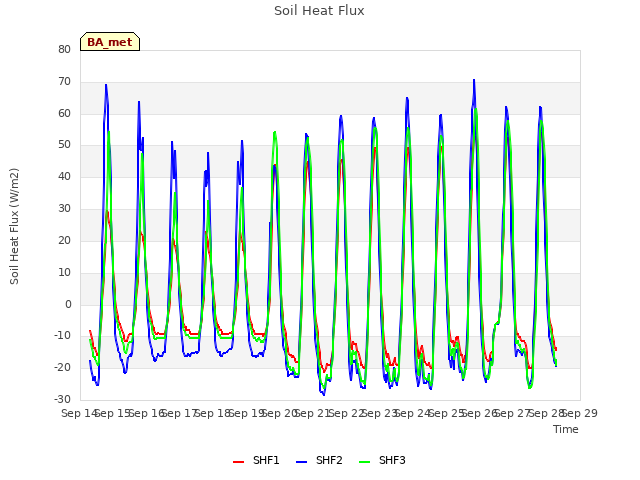Click the green SHF3 peak on Sep 19
640x480 pixels.
pos(275,132)
